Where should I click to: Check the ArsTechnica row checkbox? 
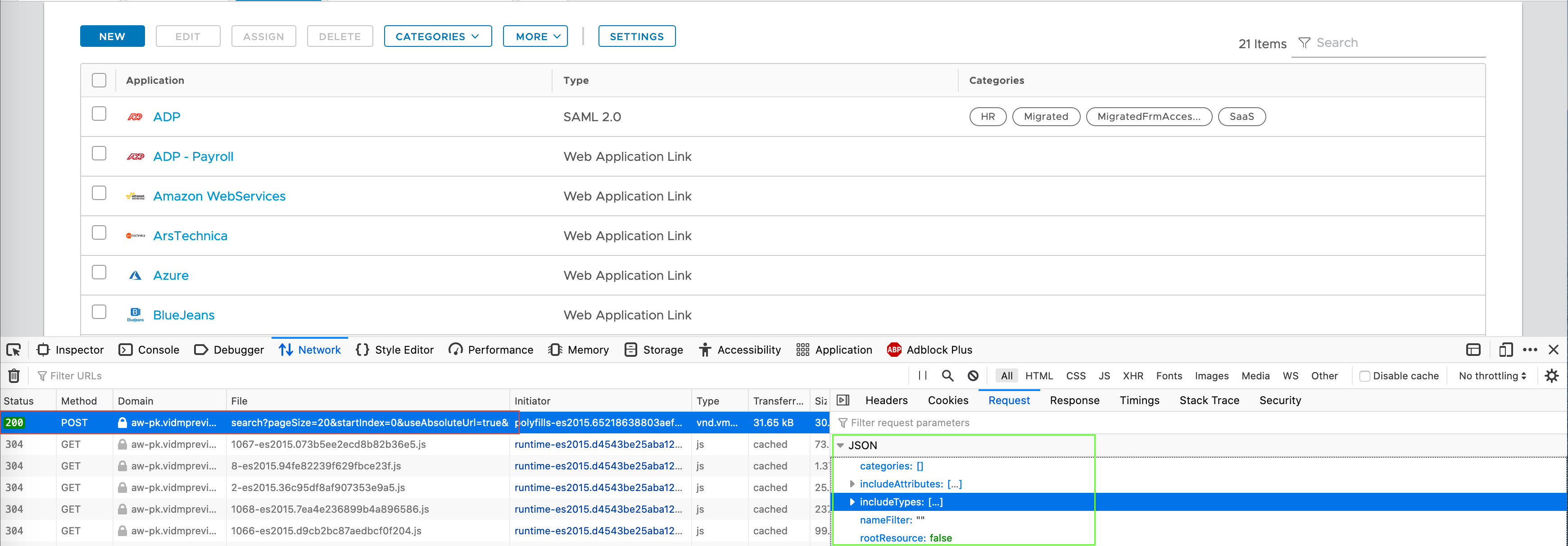pos(99,232)
